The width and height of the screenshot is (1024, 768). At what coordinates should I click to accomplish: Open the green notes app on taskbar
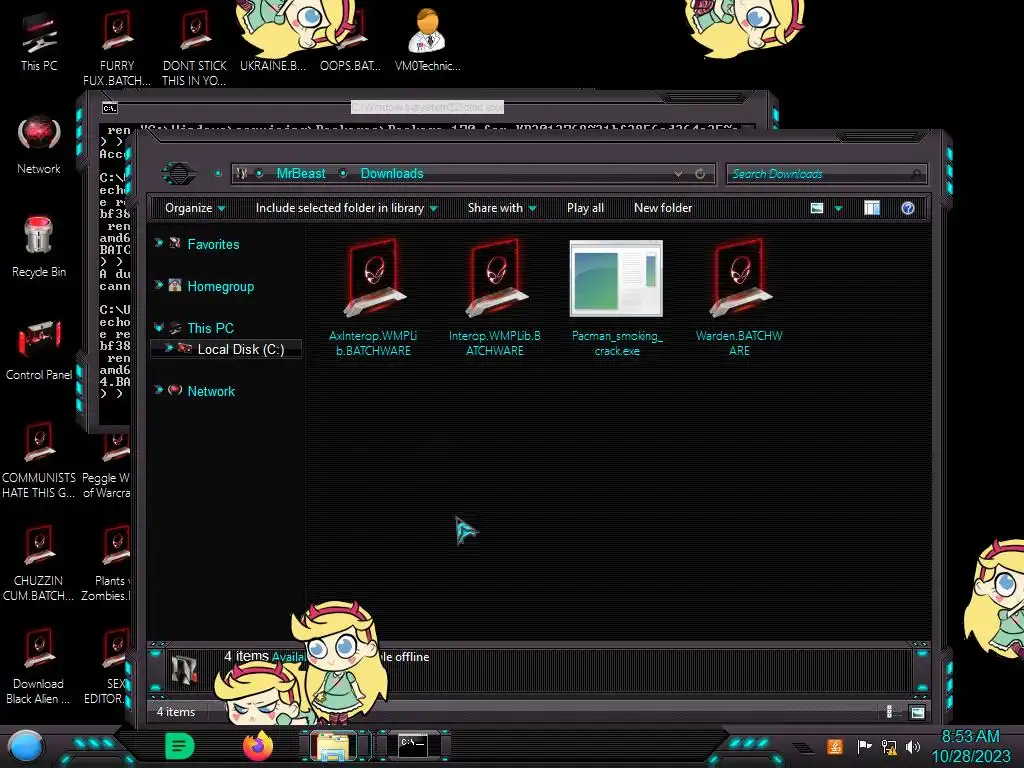[180, 746]
